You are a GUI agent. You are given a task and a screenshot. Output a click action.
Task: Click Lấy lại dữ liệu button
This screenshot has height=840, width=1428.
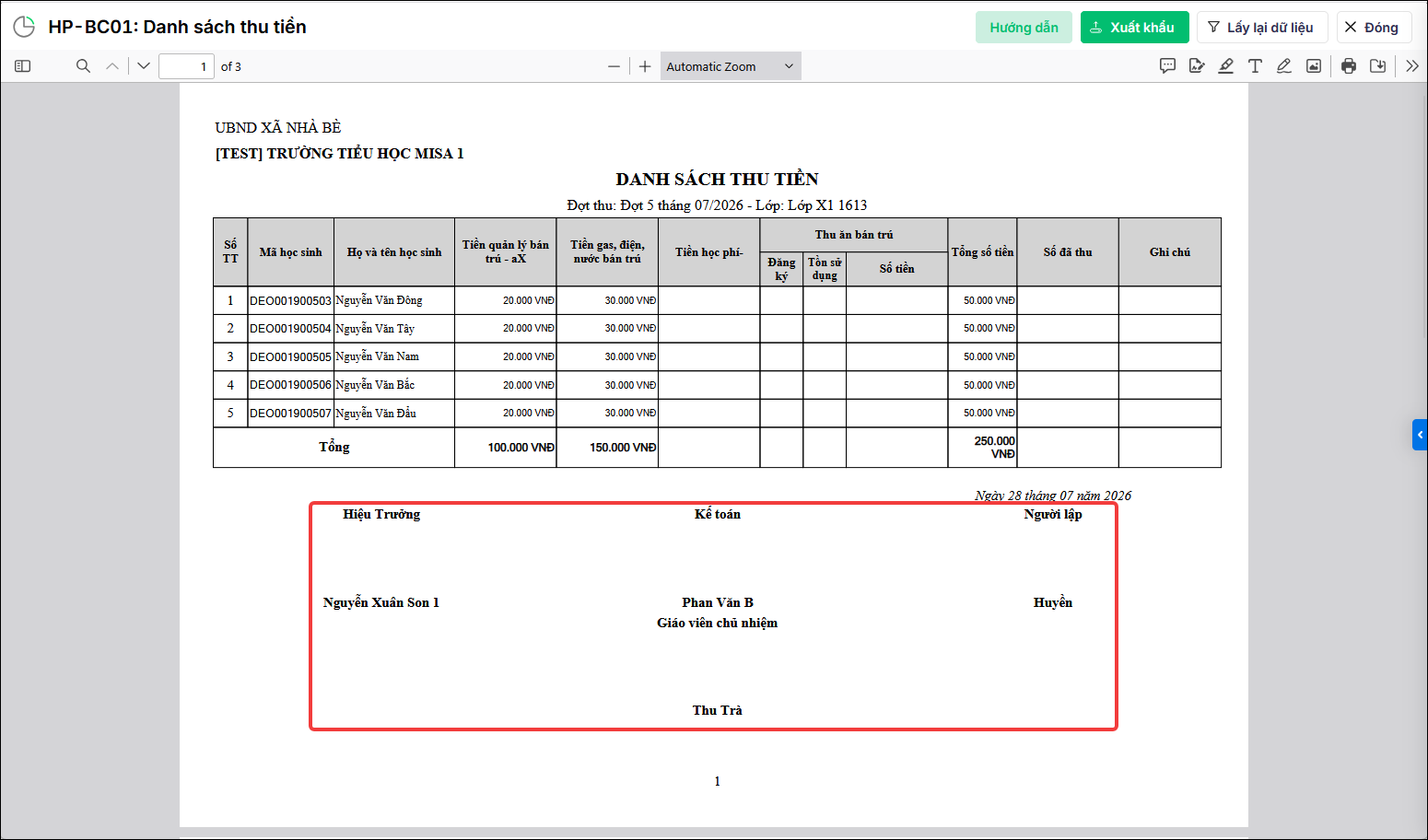pyautogui.click(x=1261, y=28)
